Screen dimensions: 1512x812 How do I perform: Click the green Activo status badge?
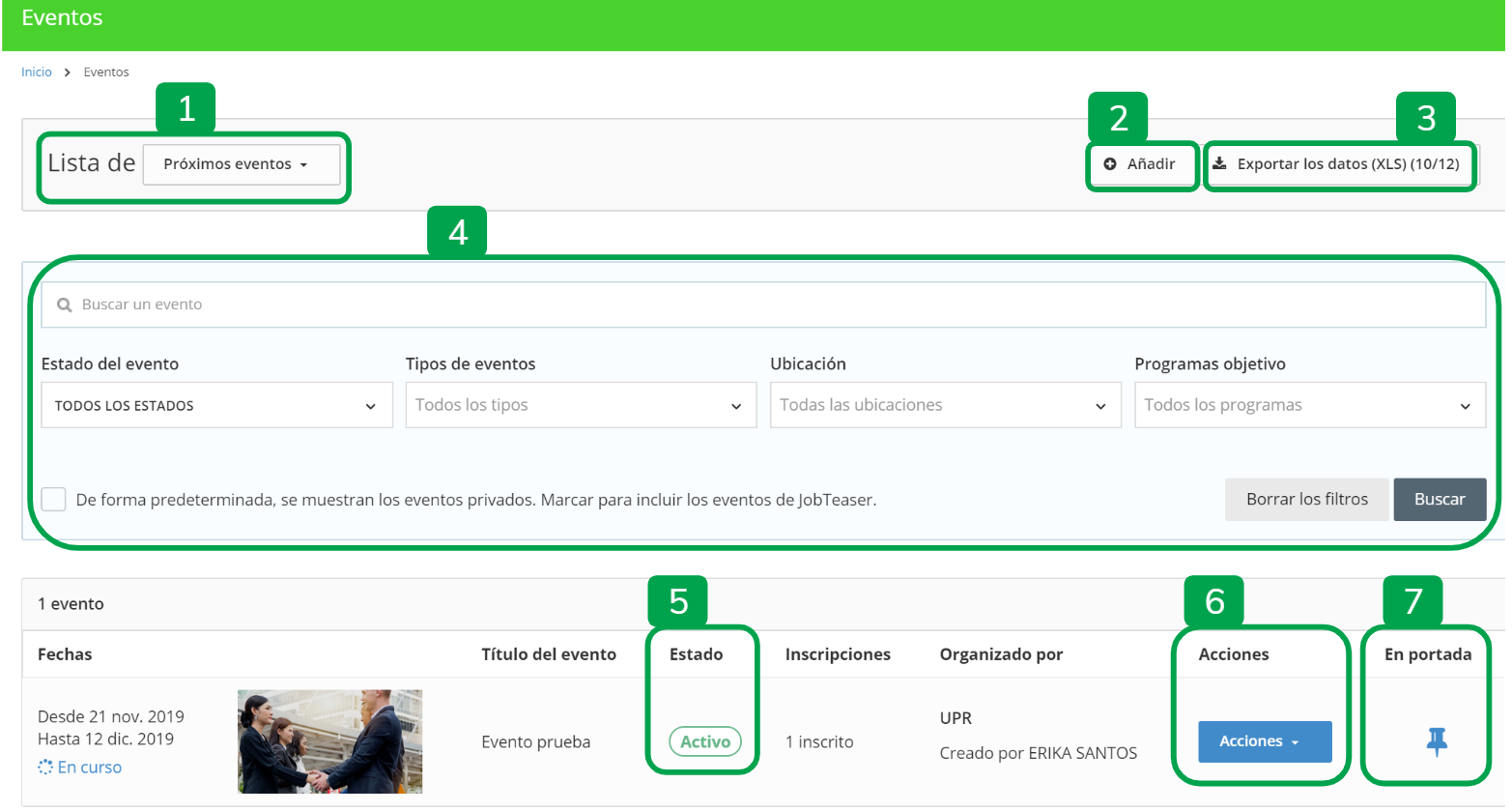click(x=705, y=741)
